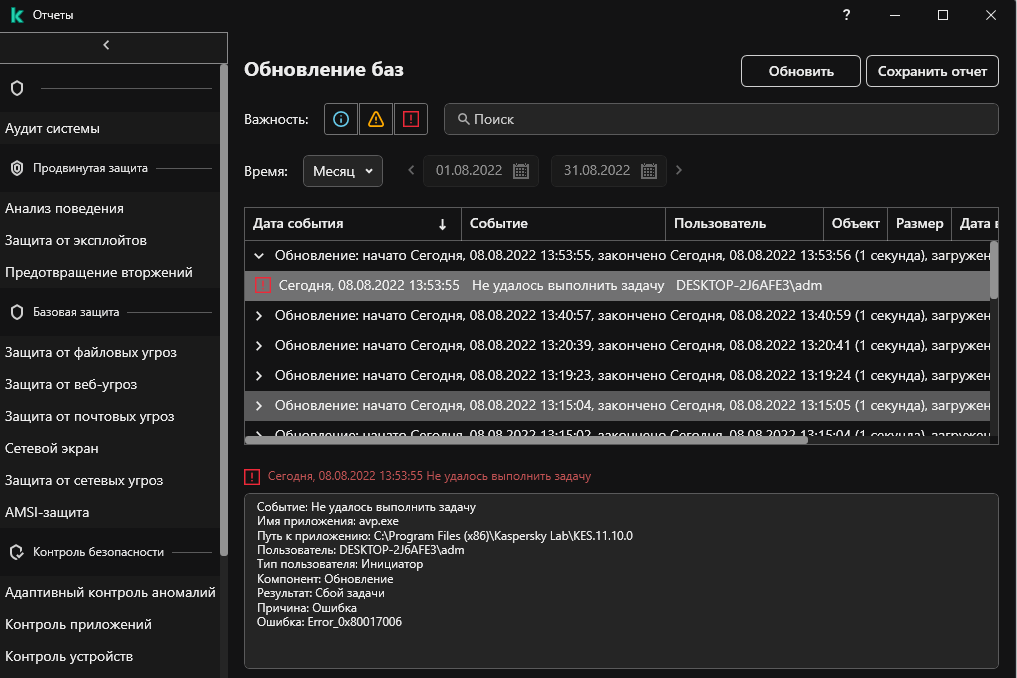The image size is (1017, 678).
Task: Toggle the informational importance filter
Action: [x=341, y=119]
